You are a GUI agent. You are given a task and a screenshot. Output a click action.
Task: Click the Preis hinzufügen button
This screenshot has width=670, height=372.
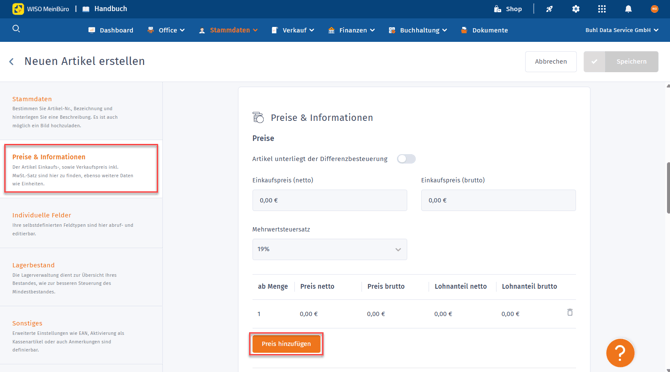click(286, 344)
